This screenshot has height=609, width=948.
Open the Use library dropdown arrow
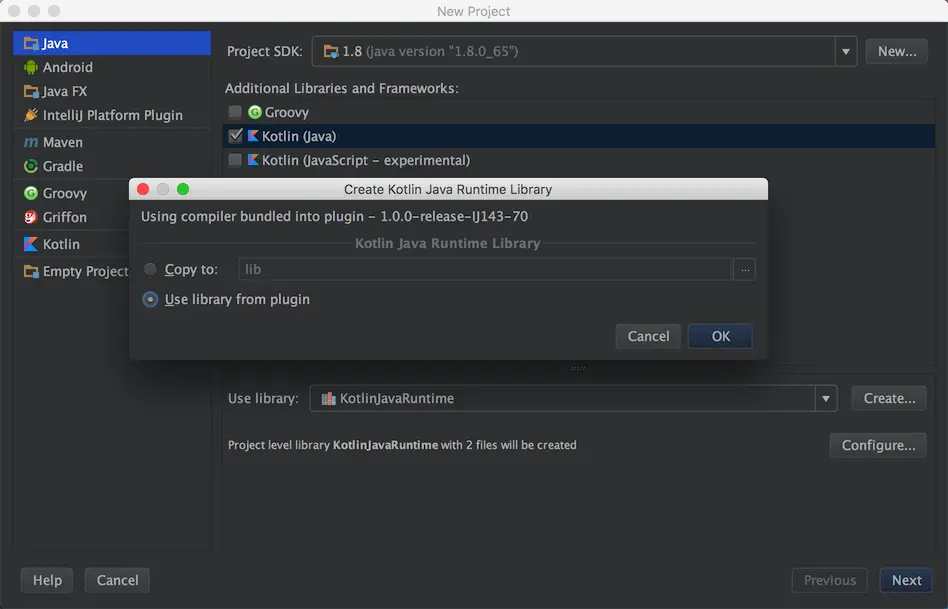[826, 399]
